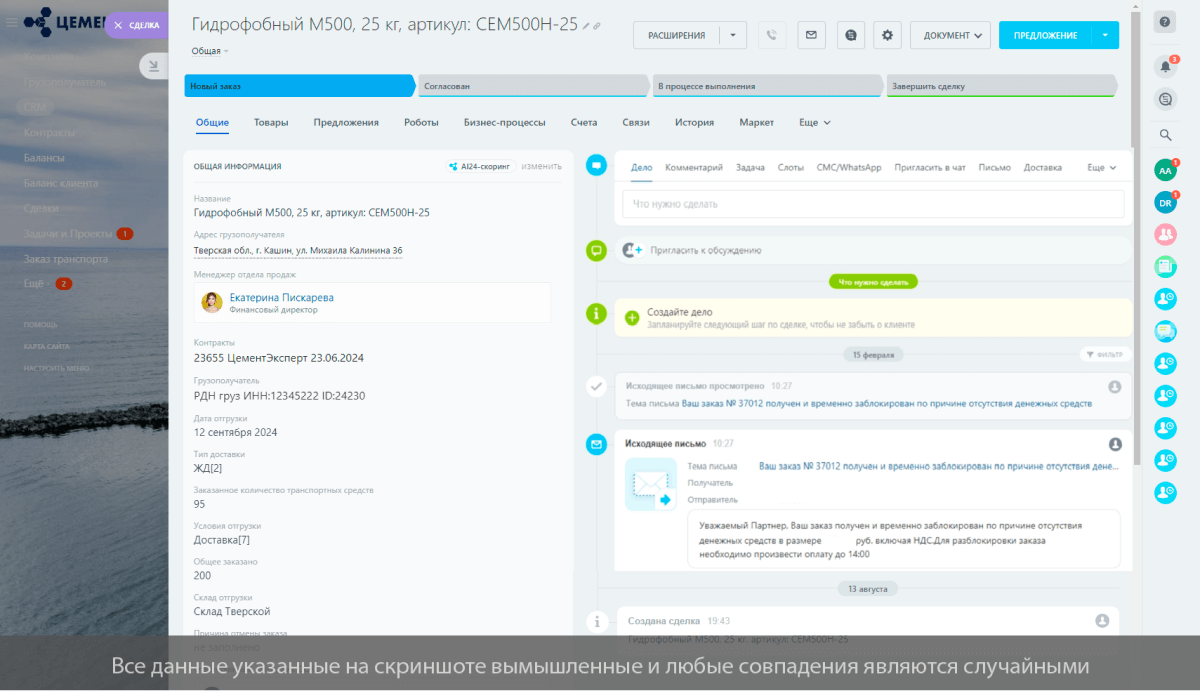Open the chat bubble icon in the top toolbar

click(850, 35)
